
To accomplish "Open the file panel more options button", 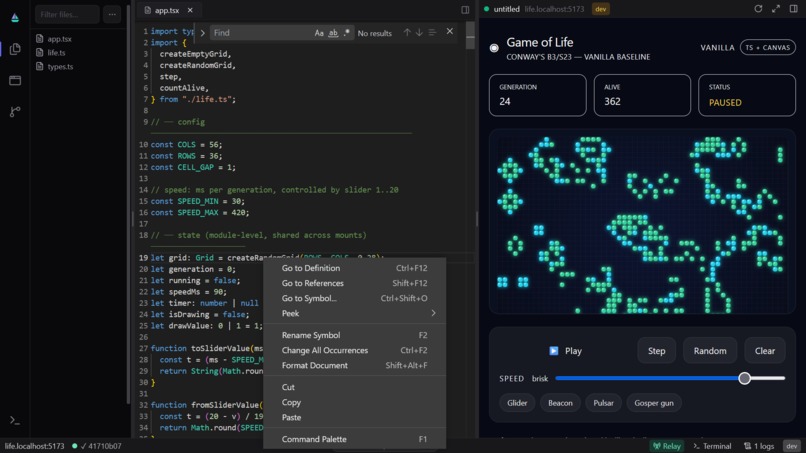I will click(112, 14).
